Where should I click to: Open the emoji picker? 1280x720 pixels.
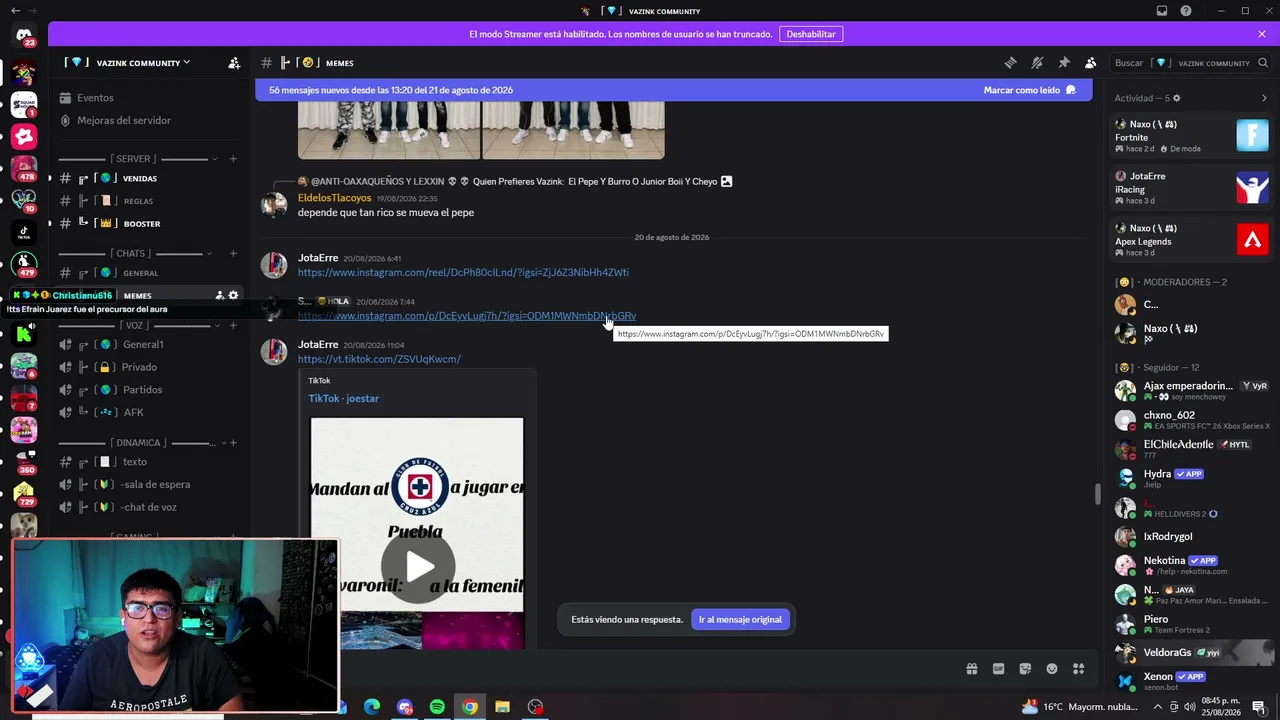pyautogui.click(x=1052, y=669)
